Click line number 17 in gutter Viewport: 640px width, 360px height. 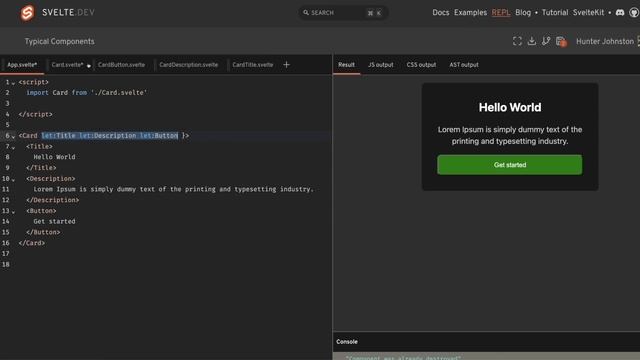[x=6, y=253]
